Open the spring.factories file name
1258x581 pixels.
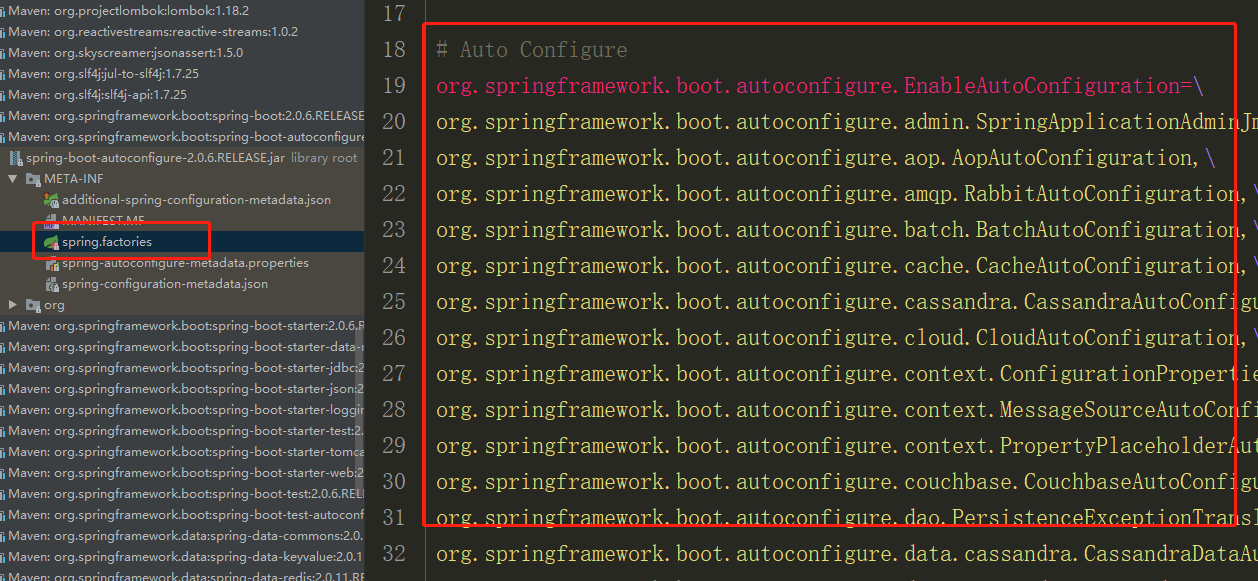coord(107,242)
